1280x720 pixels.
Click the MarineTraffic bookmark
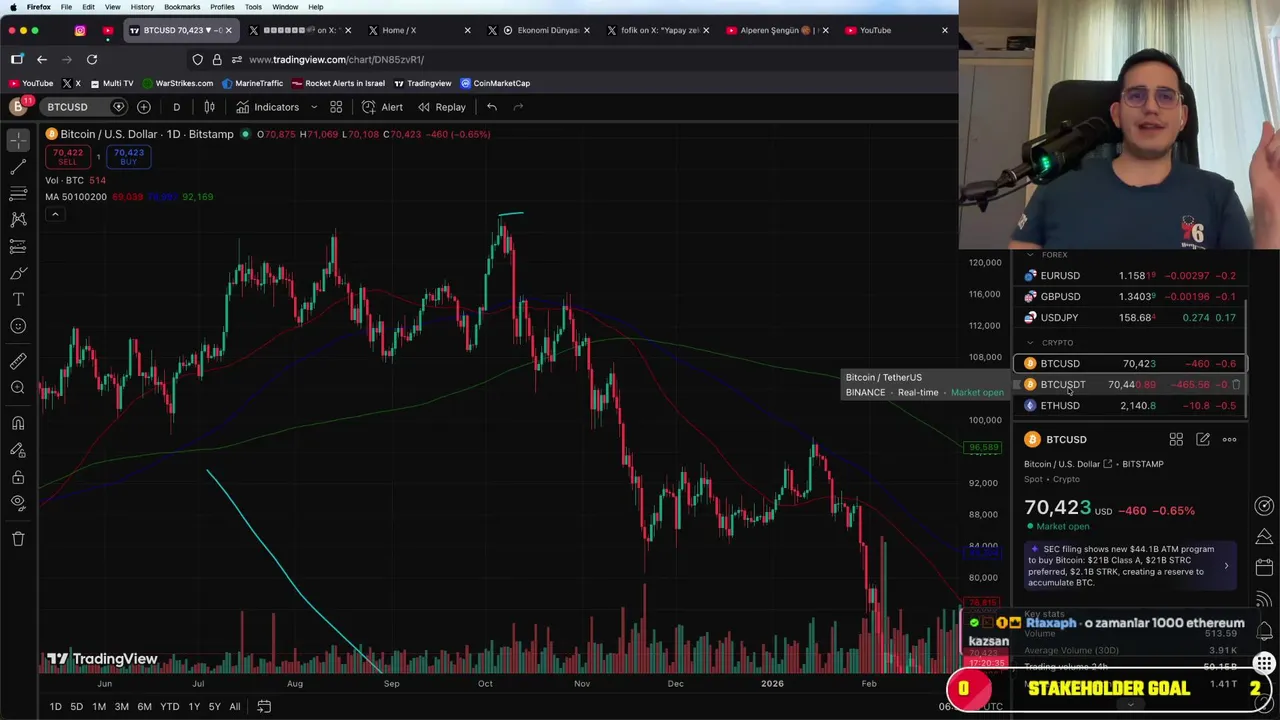click(252, 83)
